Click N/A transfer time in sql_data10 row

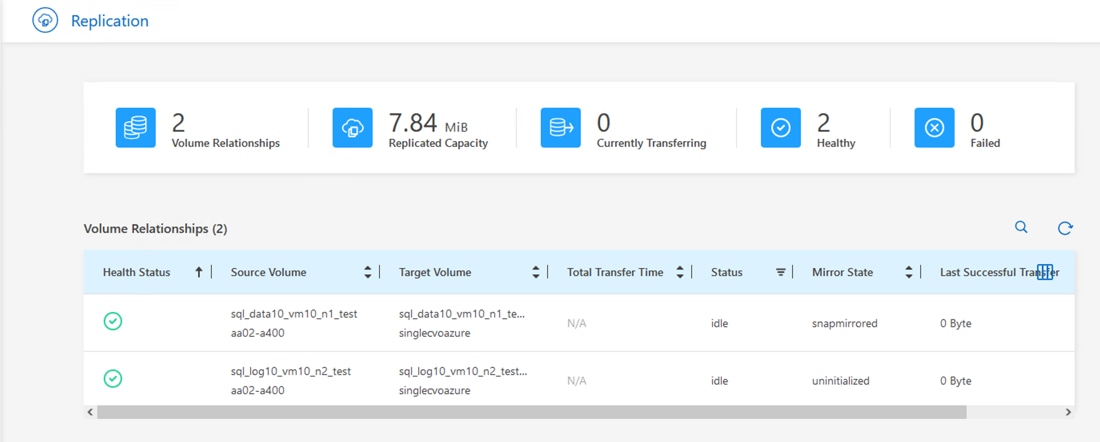click(x=576, y=323)
